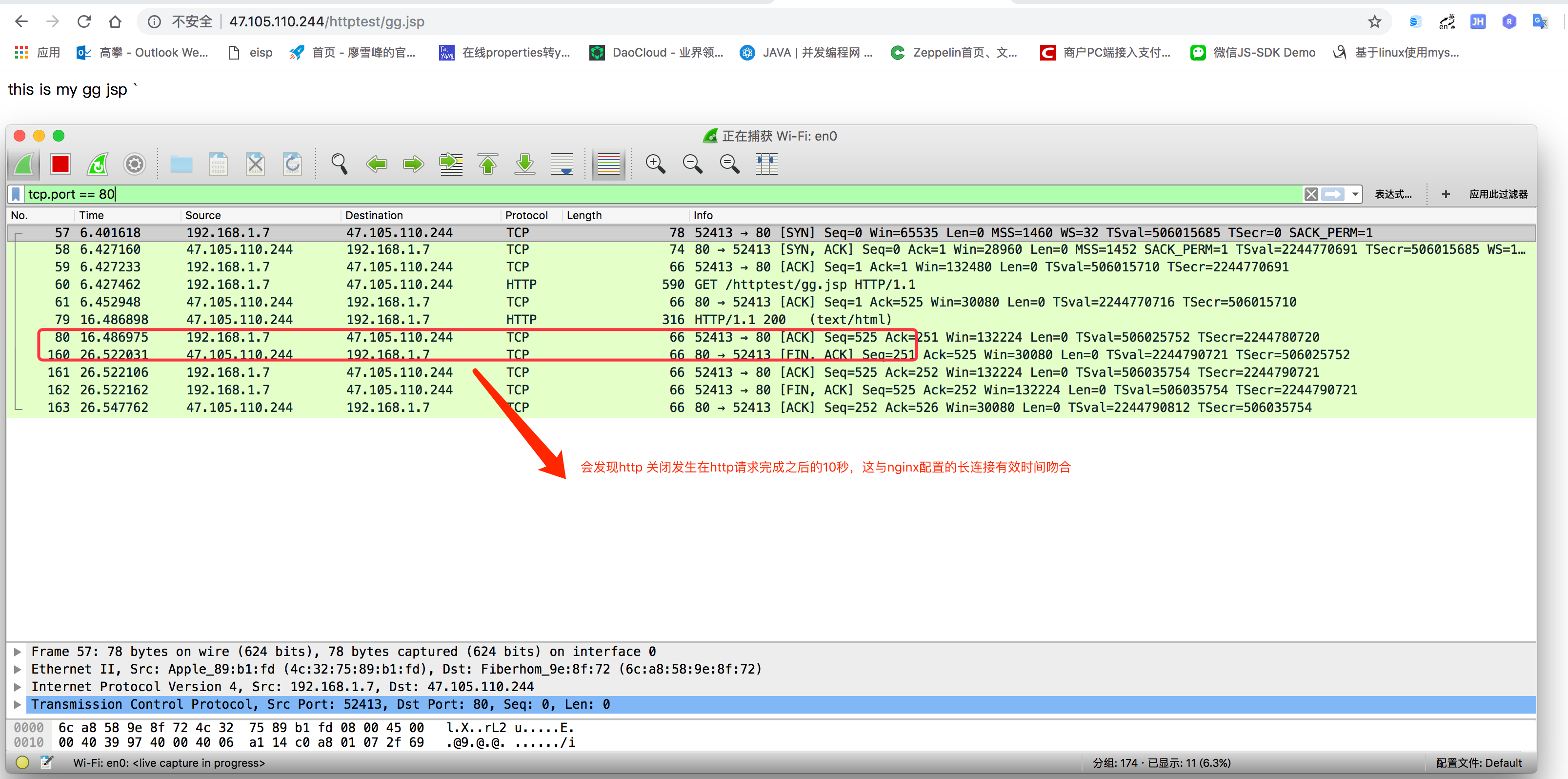Stop the running packet capture
Viewport: 1568px width, 779px height.
pos(60,164)
